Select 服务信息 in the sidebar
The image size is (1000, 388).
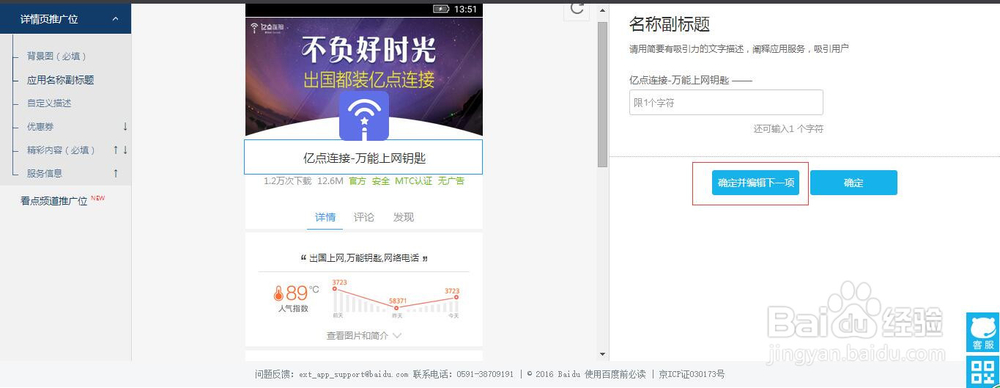pos(44,174)
